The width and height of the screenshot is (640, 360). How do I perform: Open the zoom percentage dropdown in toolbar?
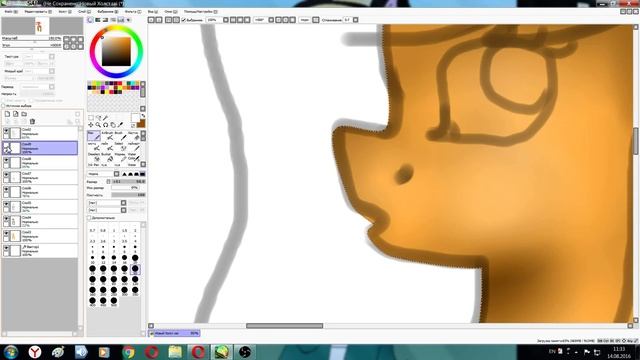225,20
